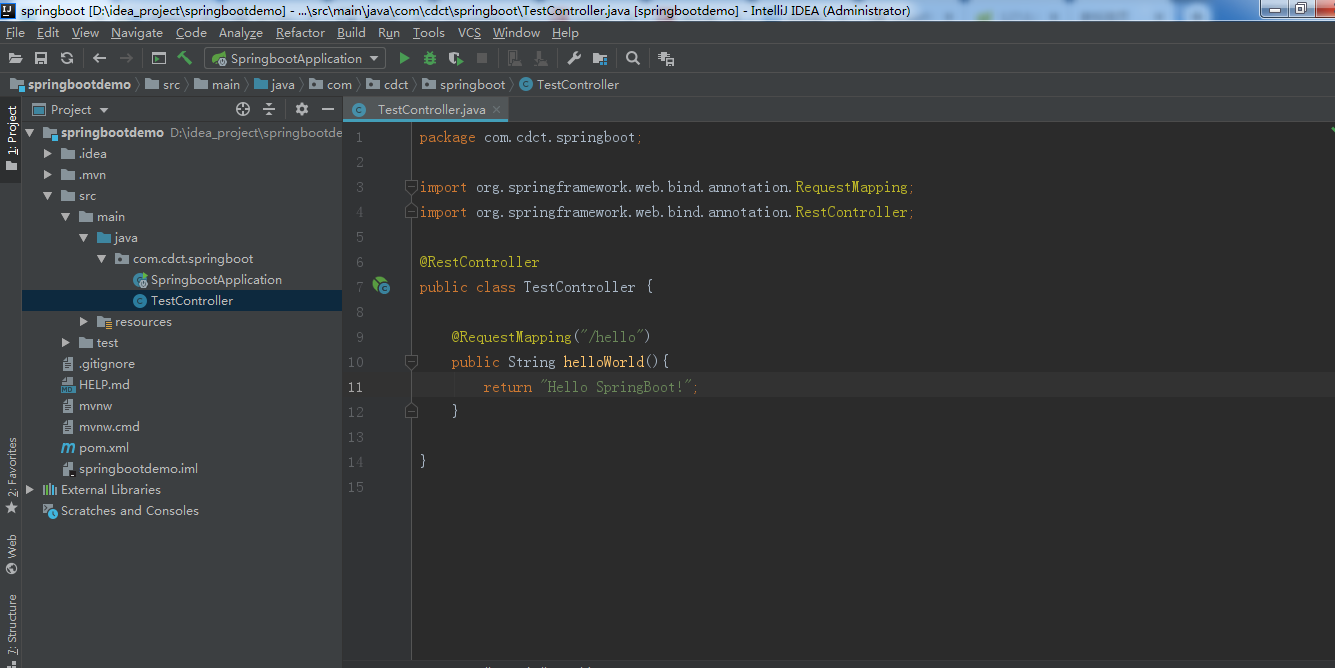Place cursor on line 11 return statement
The image size is (1335, 668).
590,387
